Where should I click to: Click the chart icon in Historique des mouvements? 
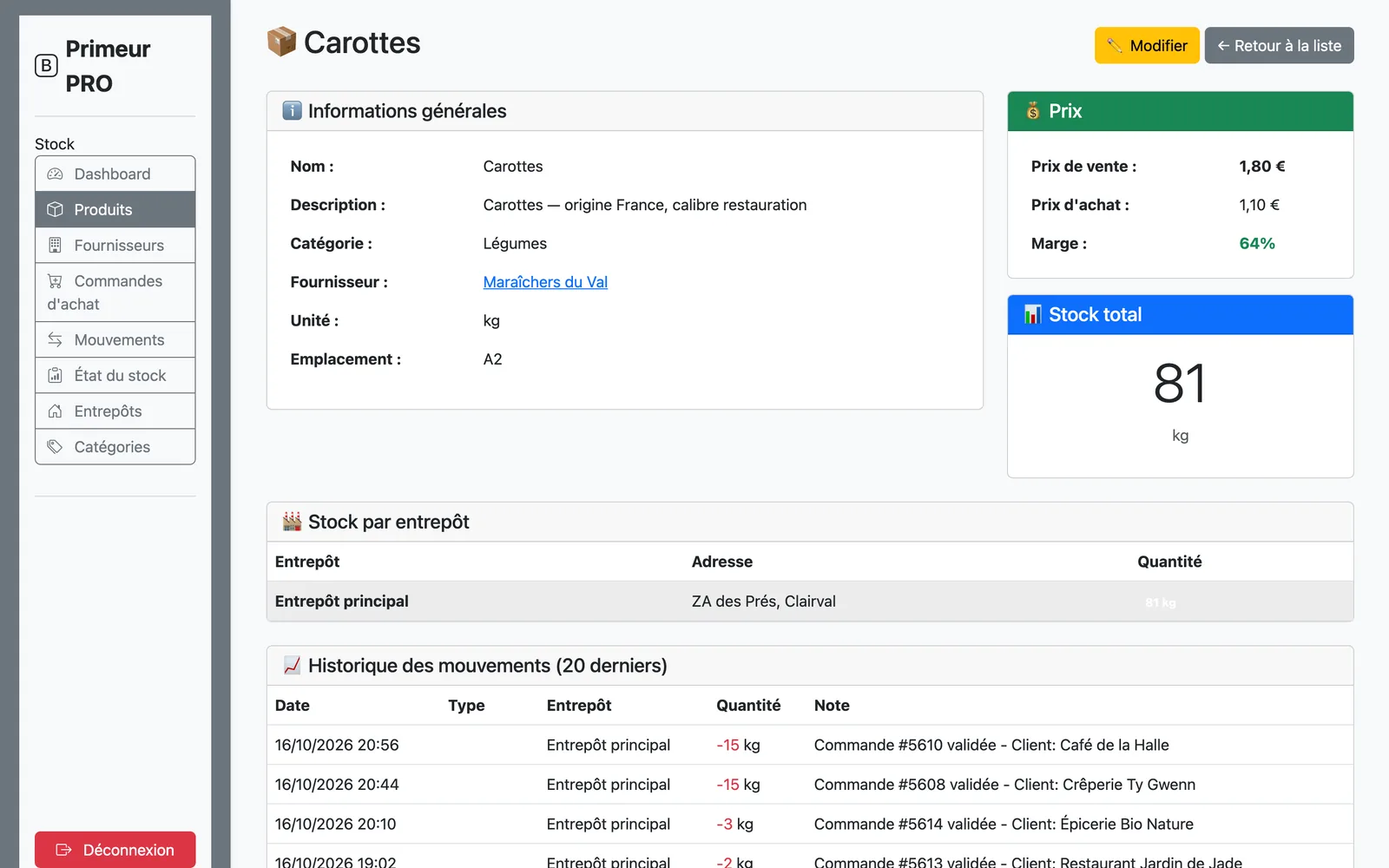tap(292, 665)
